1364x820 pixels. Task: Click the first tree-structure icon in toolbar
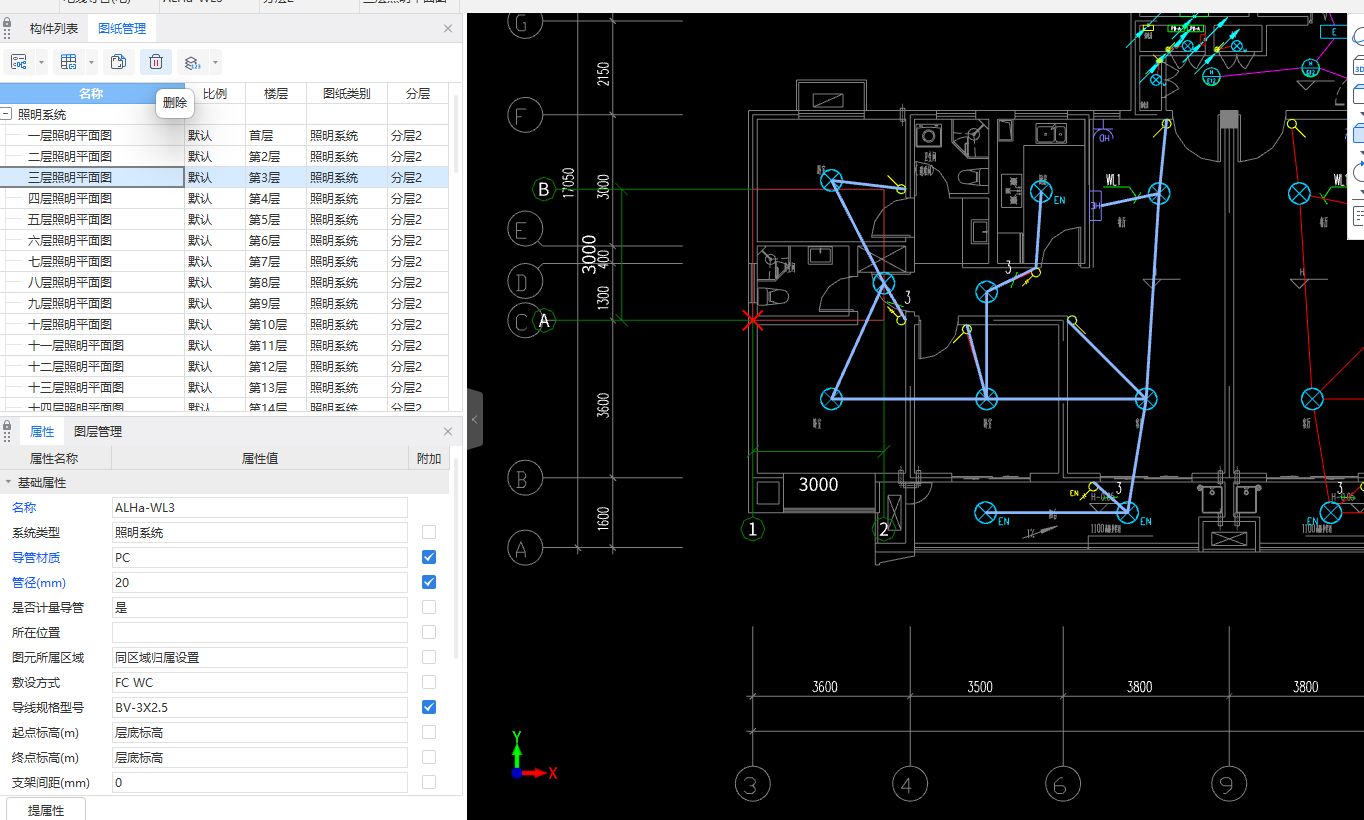pyautogui.click(x=19, y=62)
